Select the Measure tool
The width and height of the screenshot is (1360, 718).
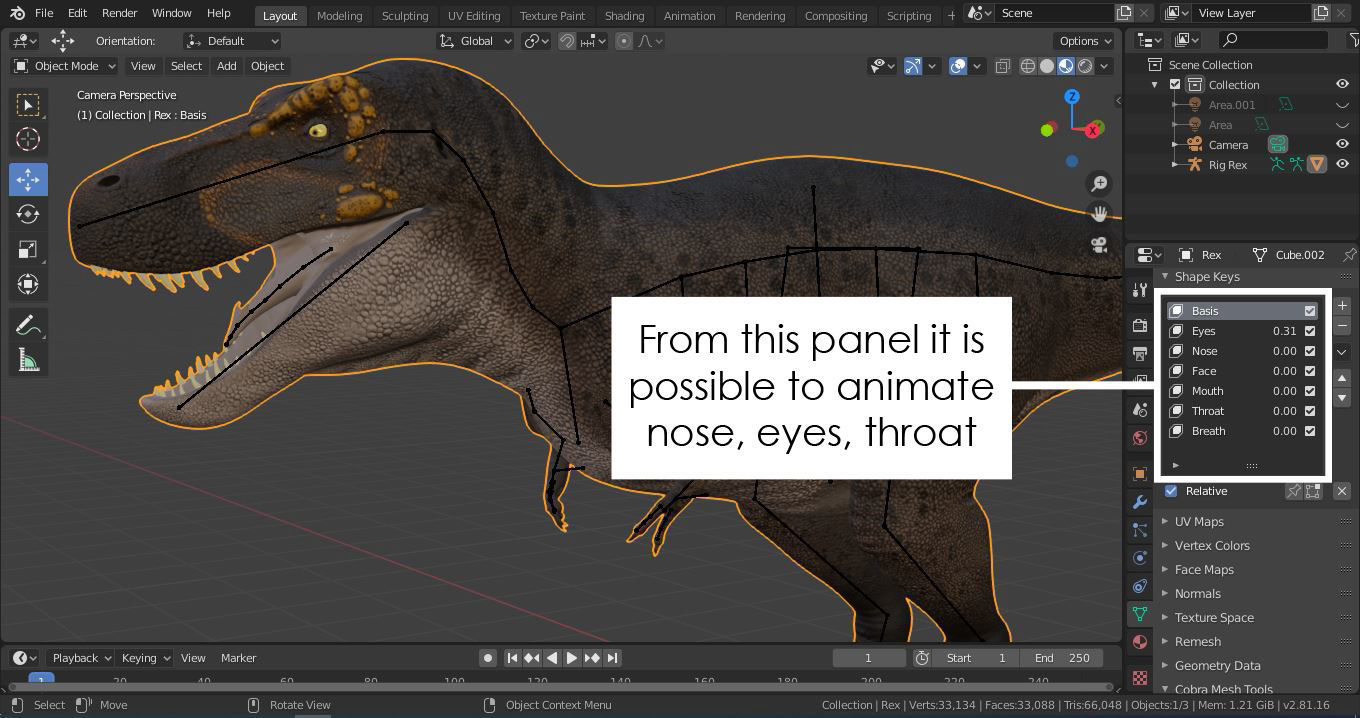coord(28,360)
